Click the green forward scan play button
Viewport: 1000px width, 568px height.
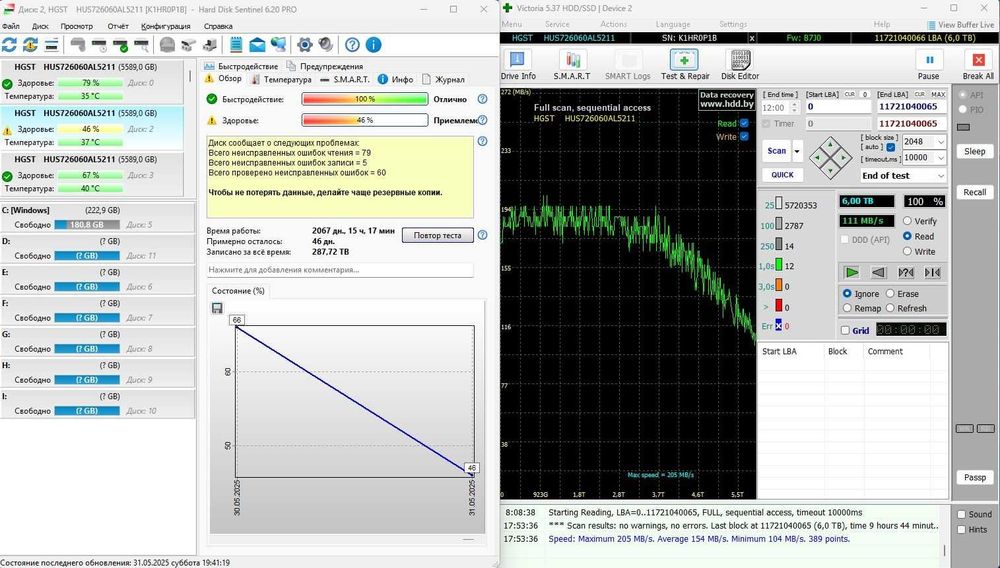852,272
